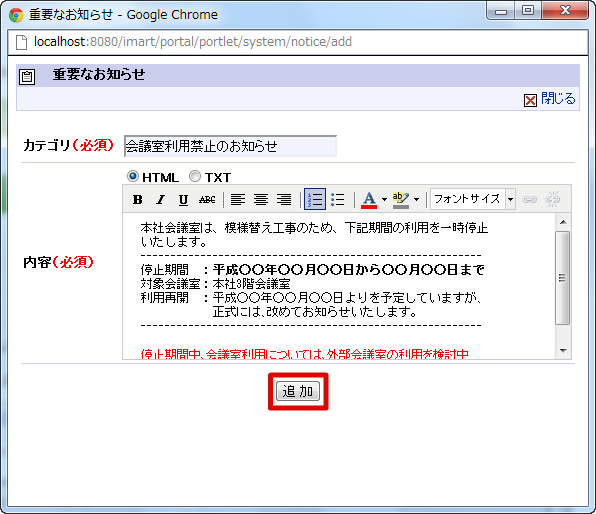Align text left in editor
This screenshot has width=596, height=514.
(x=238, y=199)
